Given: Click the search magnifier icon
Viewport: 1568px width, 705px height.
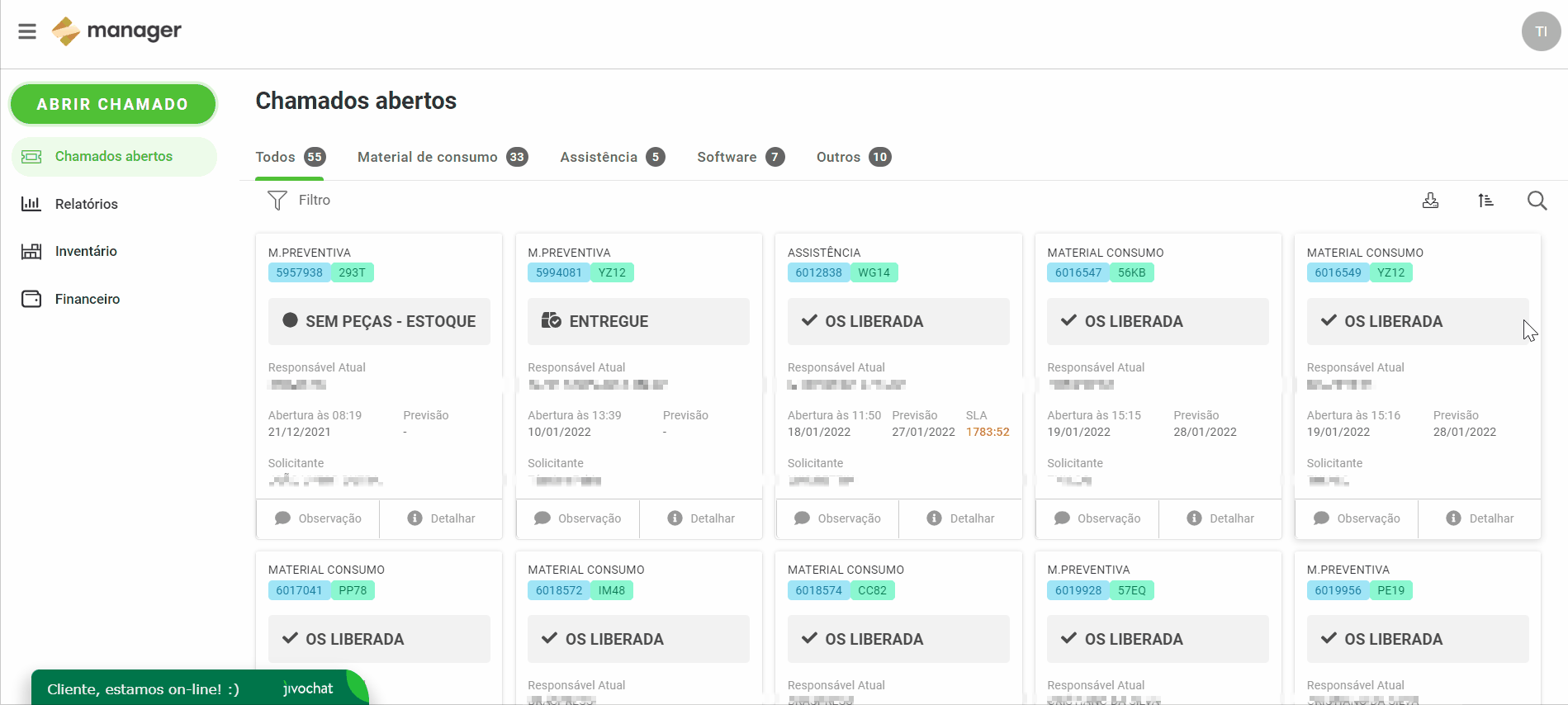Looking at the screenshot, I should (x=1537, y=201).
